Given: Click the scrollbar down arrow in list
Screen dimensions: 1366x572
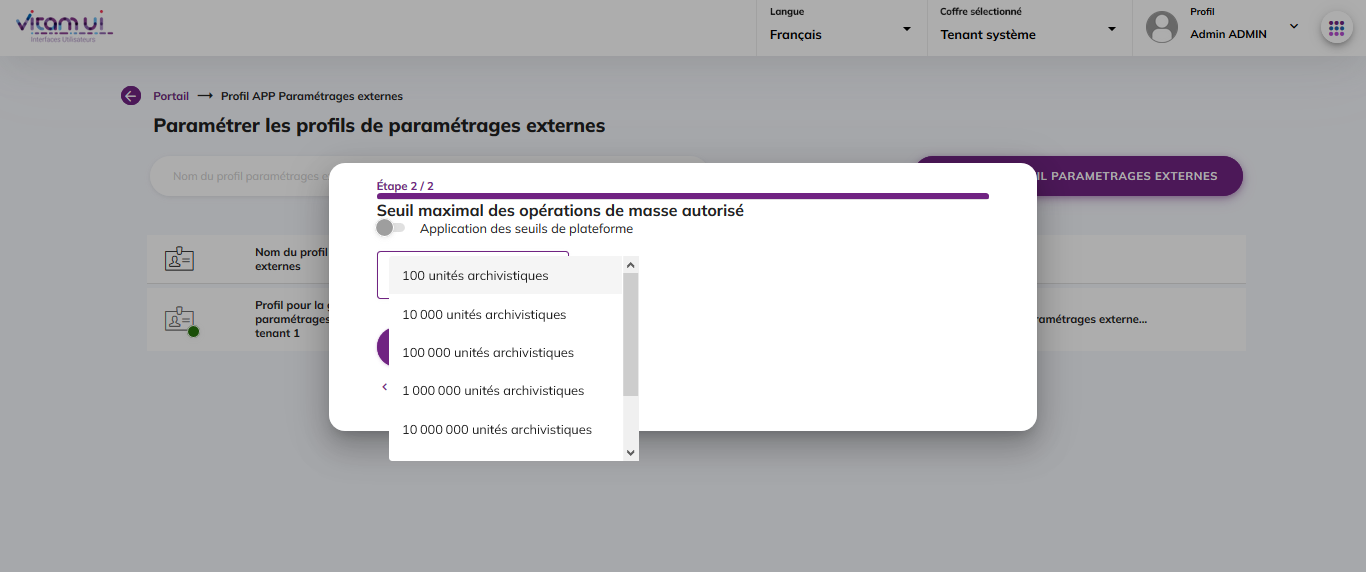Looking at the screenshot, I should (x=630, y=452).
